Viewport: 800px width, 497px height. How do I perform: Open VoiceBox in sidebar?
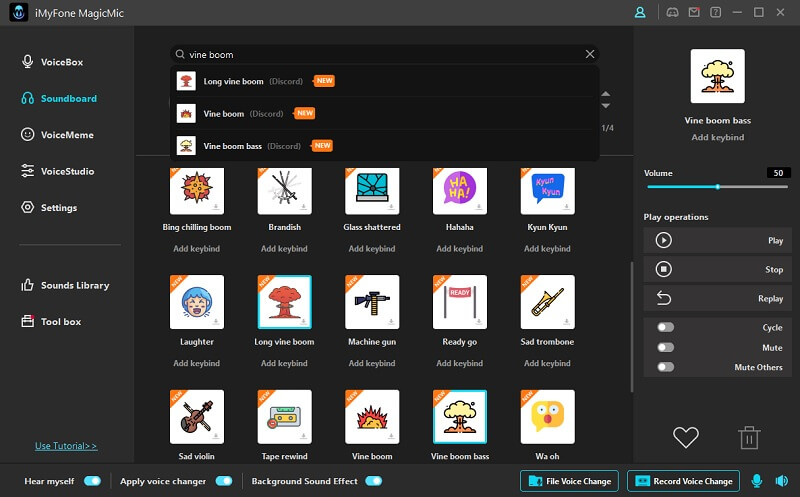(x=52, y=62)
